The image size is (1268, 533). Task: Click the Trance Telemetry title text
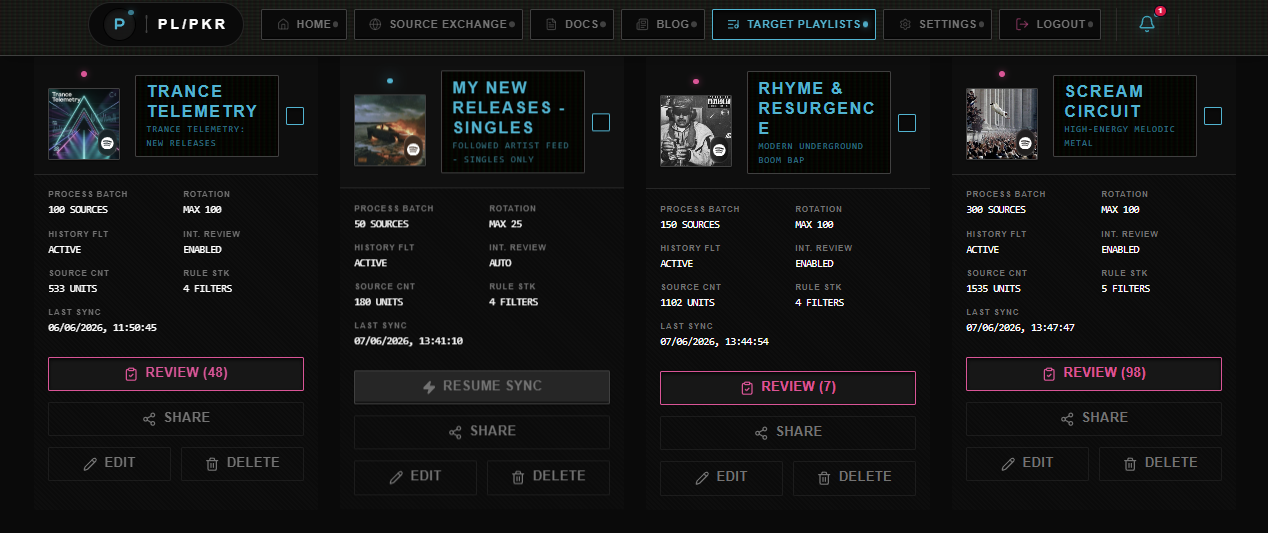pyautogui.click(x=202, y=101)
